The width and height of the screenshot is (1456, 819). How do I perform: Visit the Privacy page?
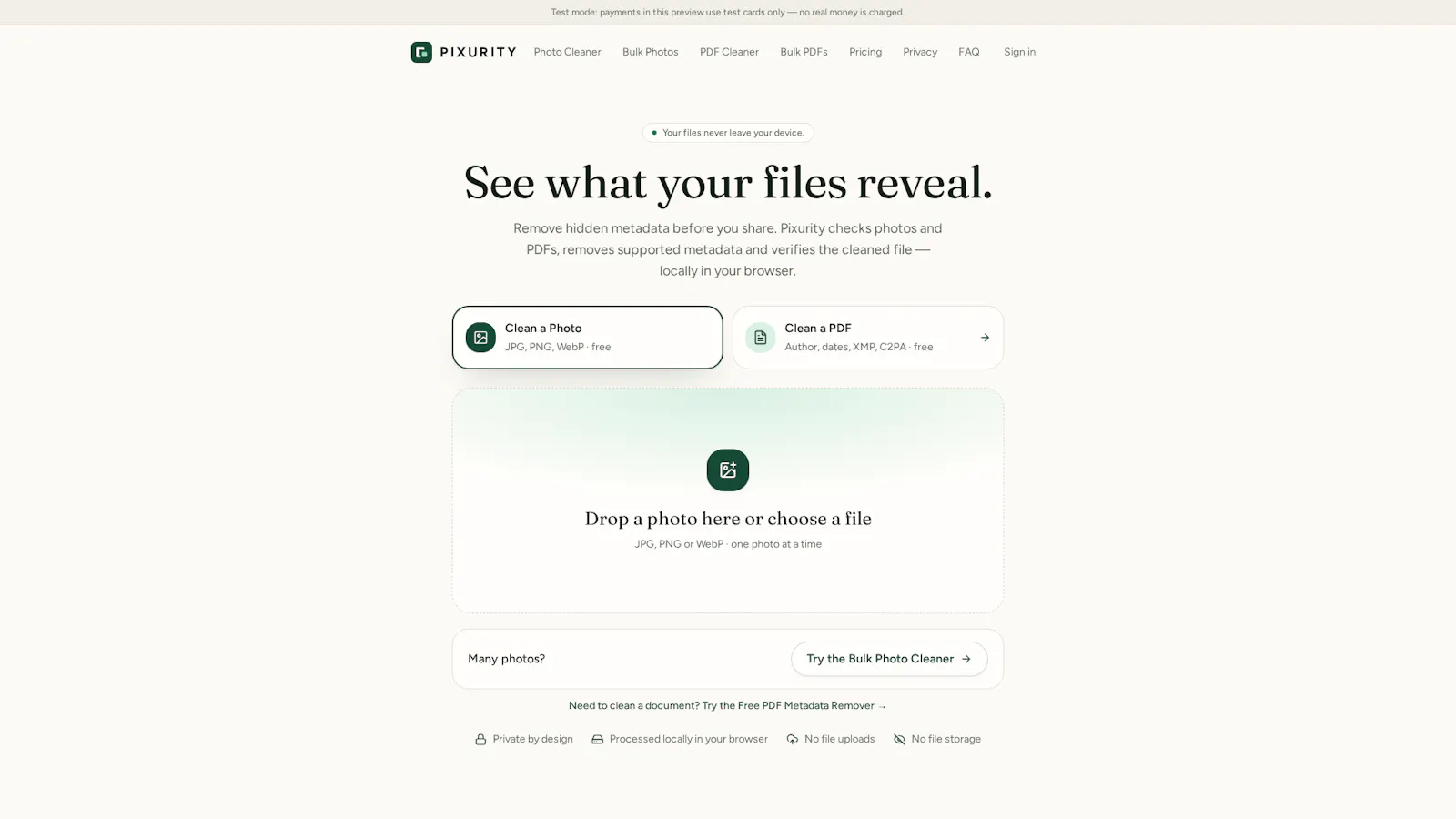coord(920,52)
